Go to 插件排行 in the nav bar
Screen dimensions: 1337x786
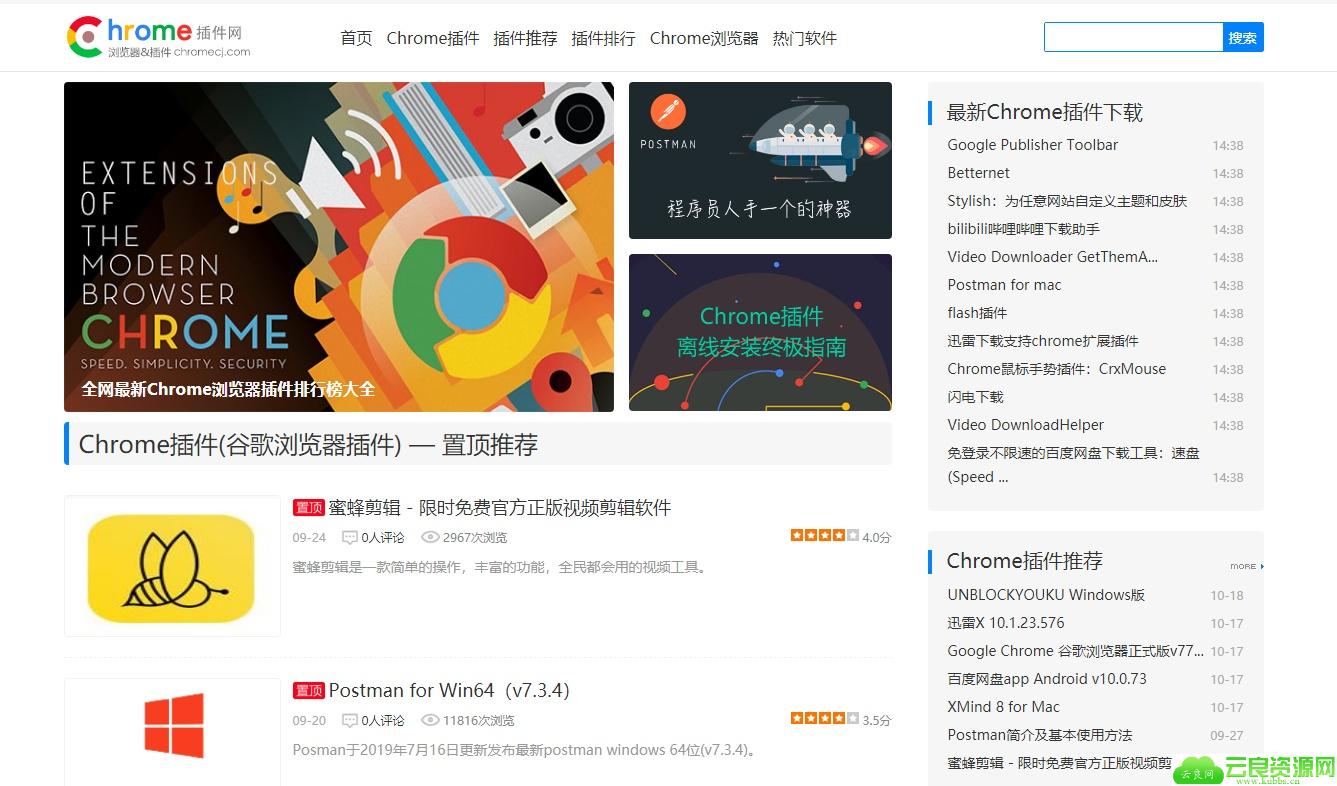pyautogui.click(x=603, y=38)
